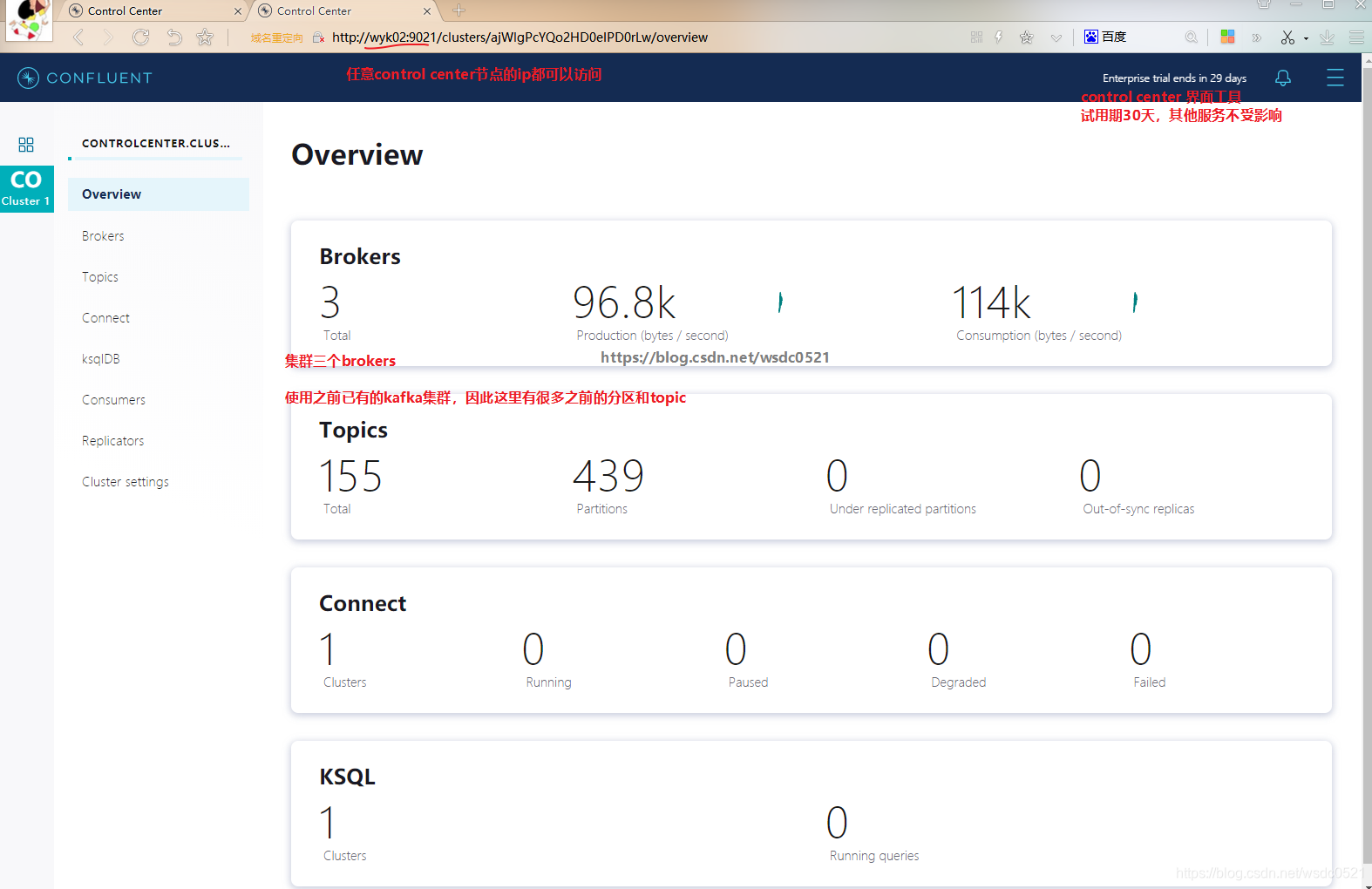1372x889 pixels.
Task: Click the Degraded label in Connect card
Action: (958, 682)
